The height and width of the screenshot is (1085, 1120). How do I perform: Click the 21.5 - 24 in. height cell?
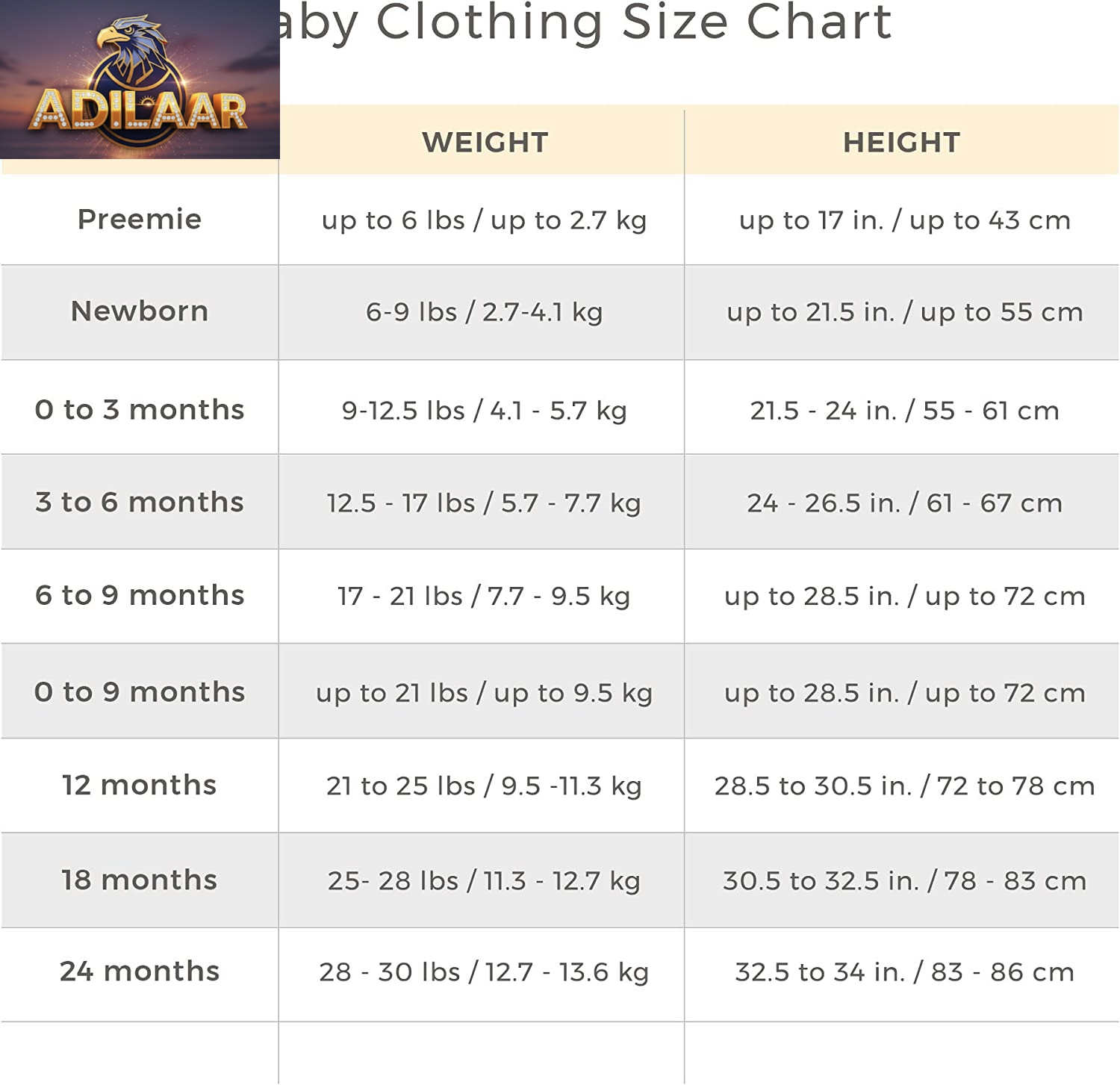[x=904, y=411]
